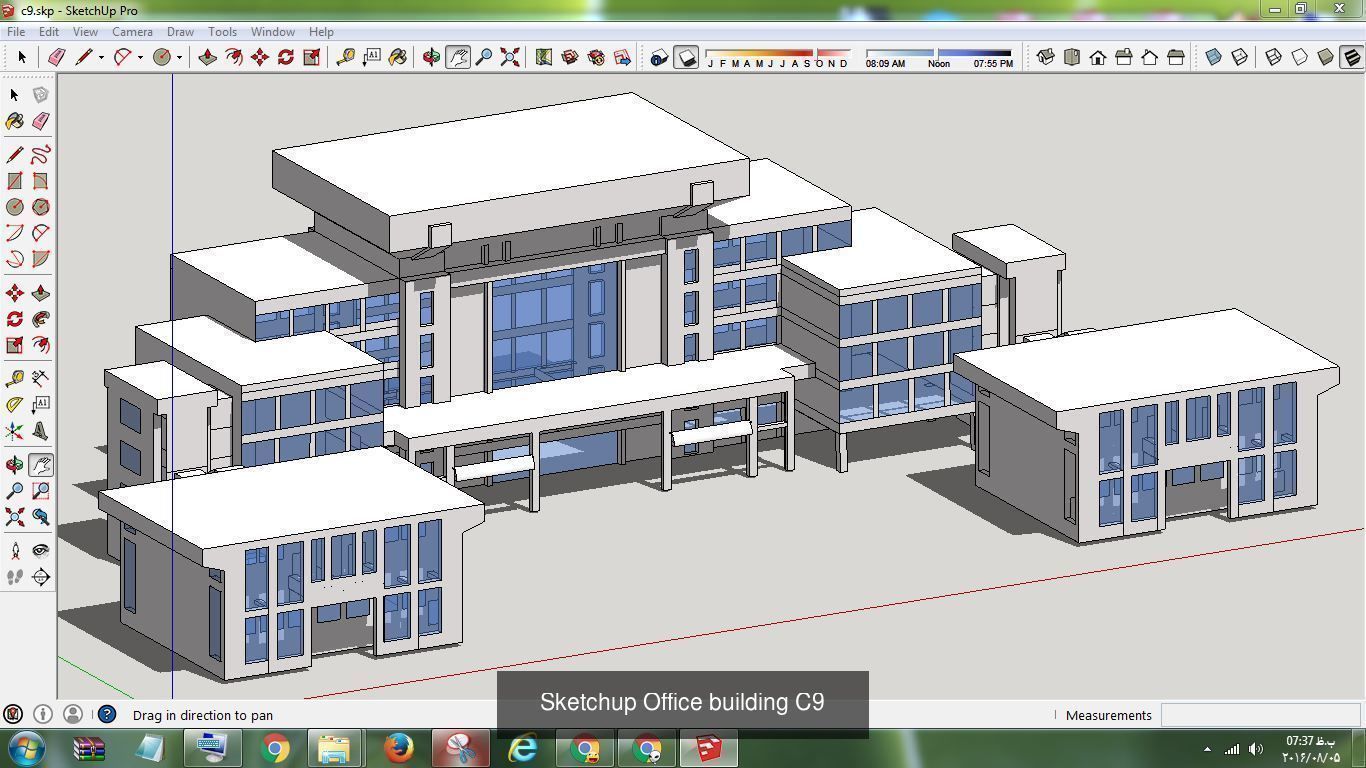
Task: Choose the Dimension tool
Action: 40,378
